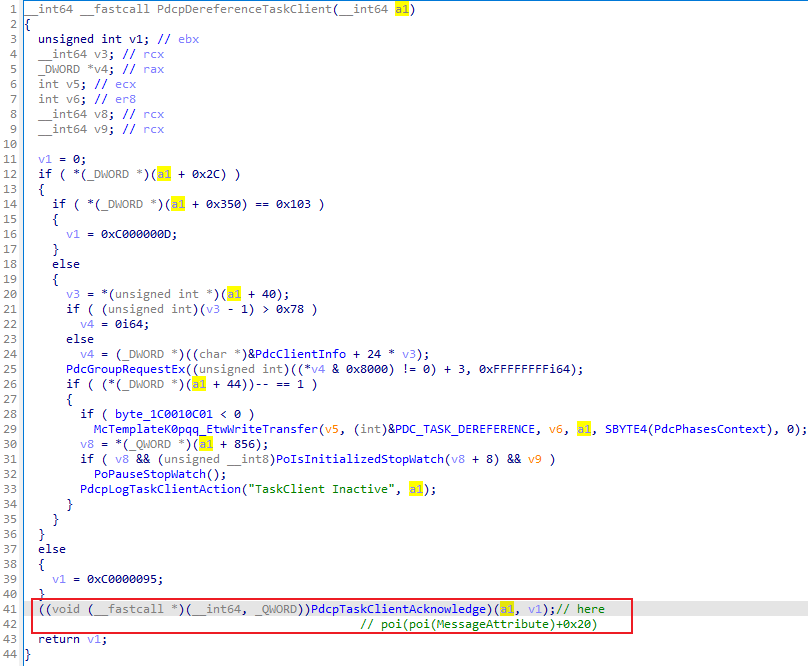Click the 0x78 comparison value
The height and width of the screenshot is (666, 808).
(x=290, y=309)
